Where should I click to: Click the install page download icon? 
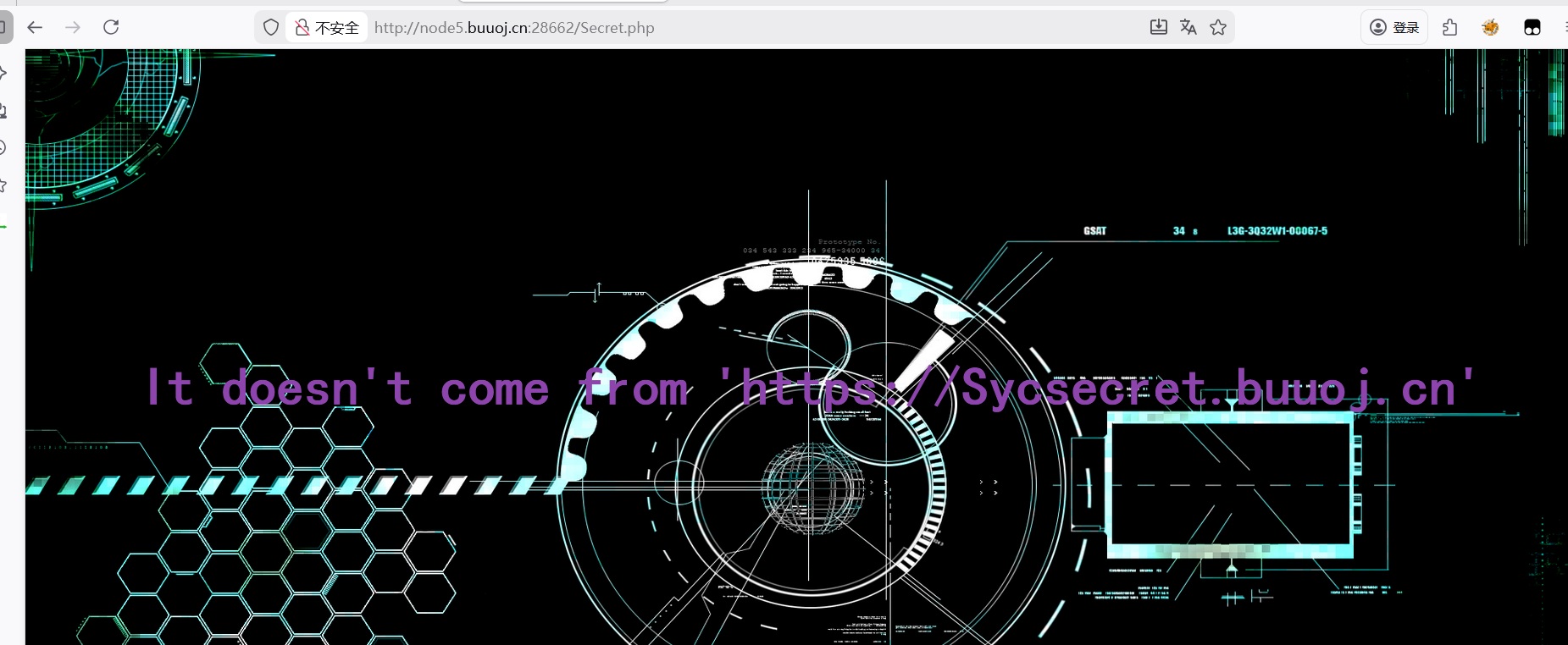tap(1158, 27)
